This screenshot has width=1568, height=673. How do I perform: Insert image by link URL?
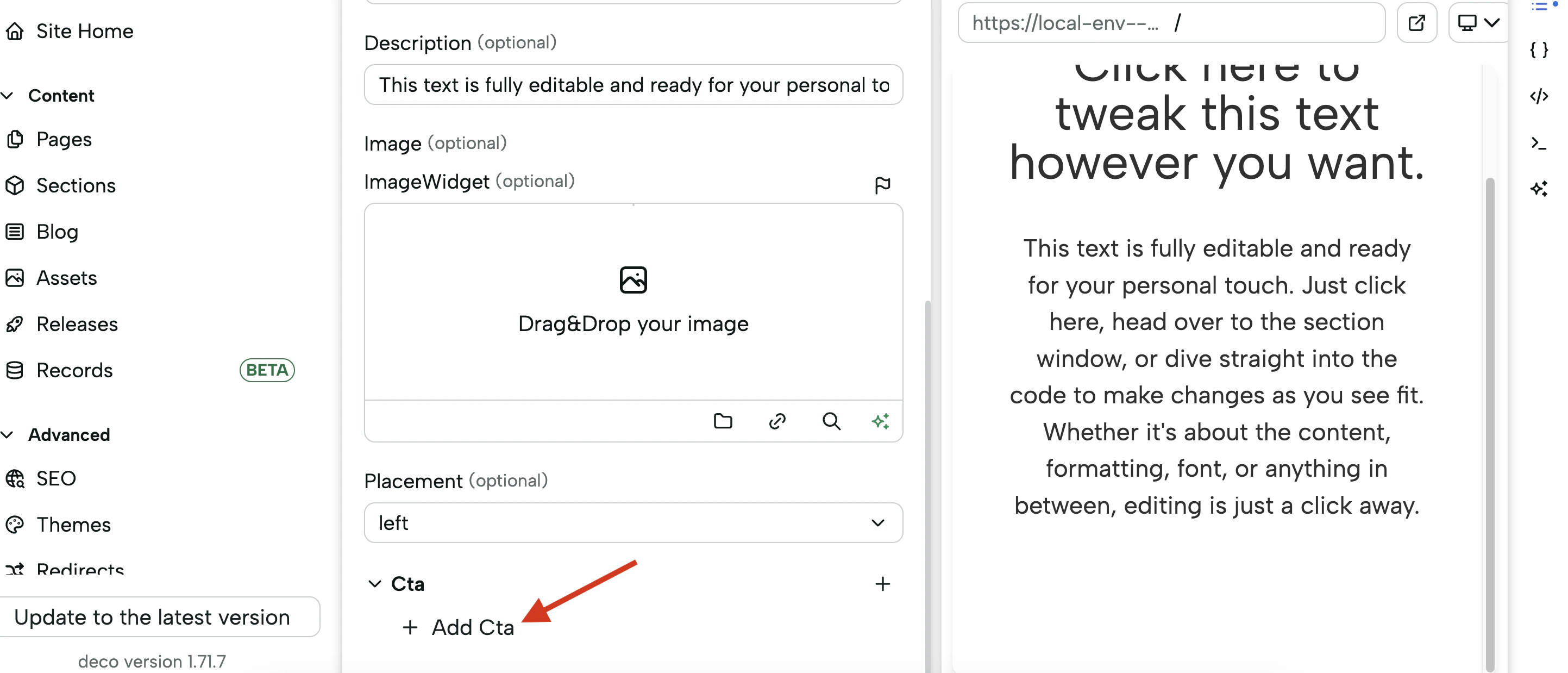[777, 421]
